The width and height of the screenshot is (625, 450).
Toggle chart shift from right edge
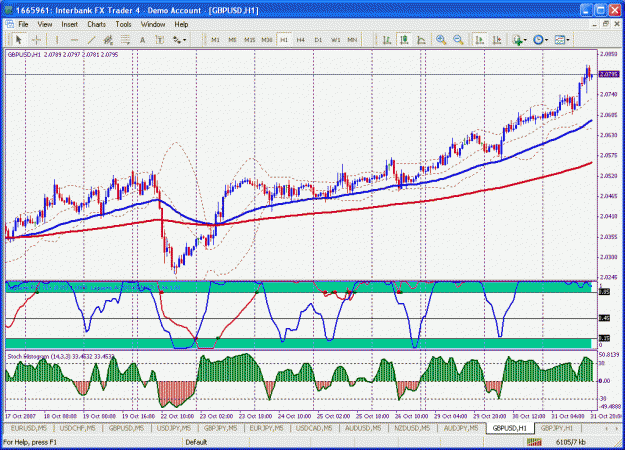click(x=497, y=40)
